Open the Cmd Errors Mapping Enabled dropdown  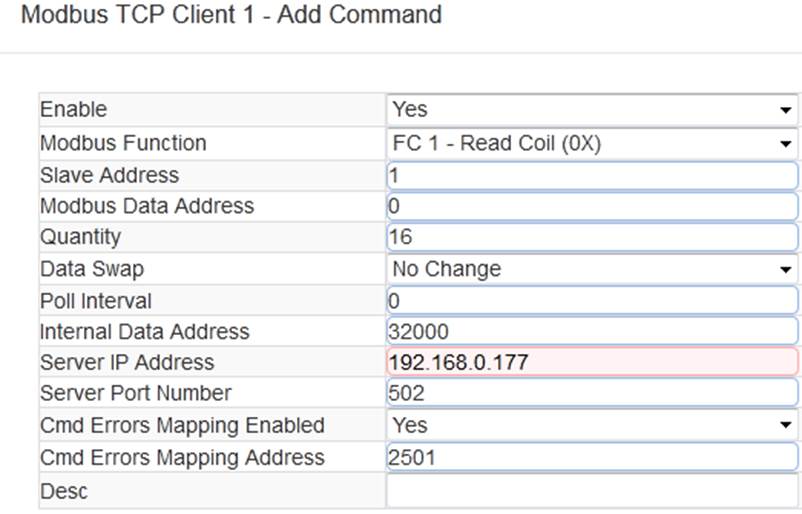(x=592, y=426)
